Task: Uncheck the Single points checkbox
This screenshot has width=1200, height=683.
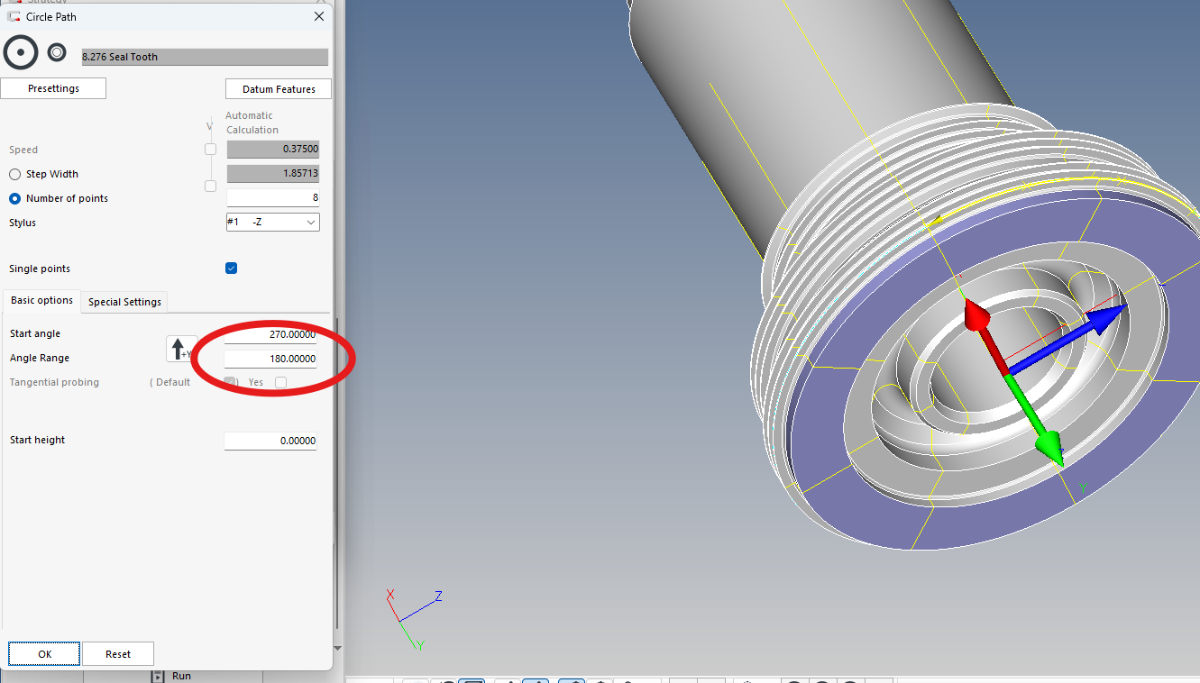Action: point(231,268)
